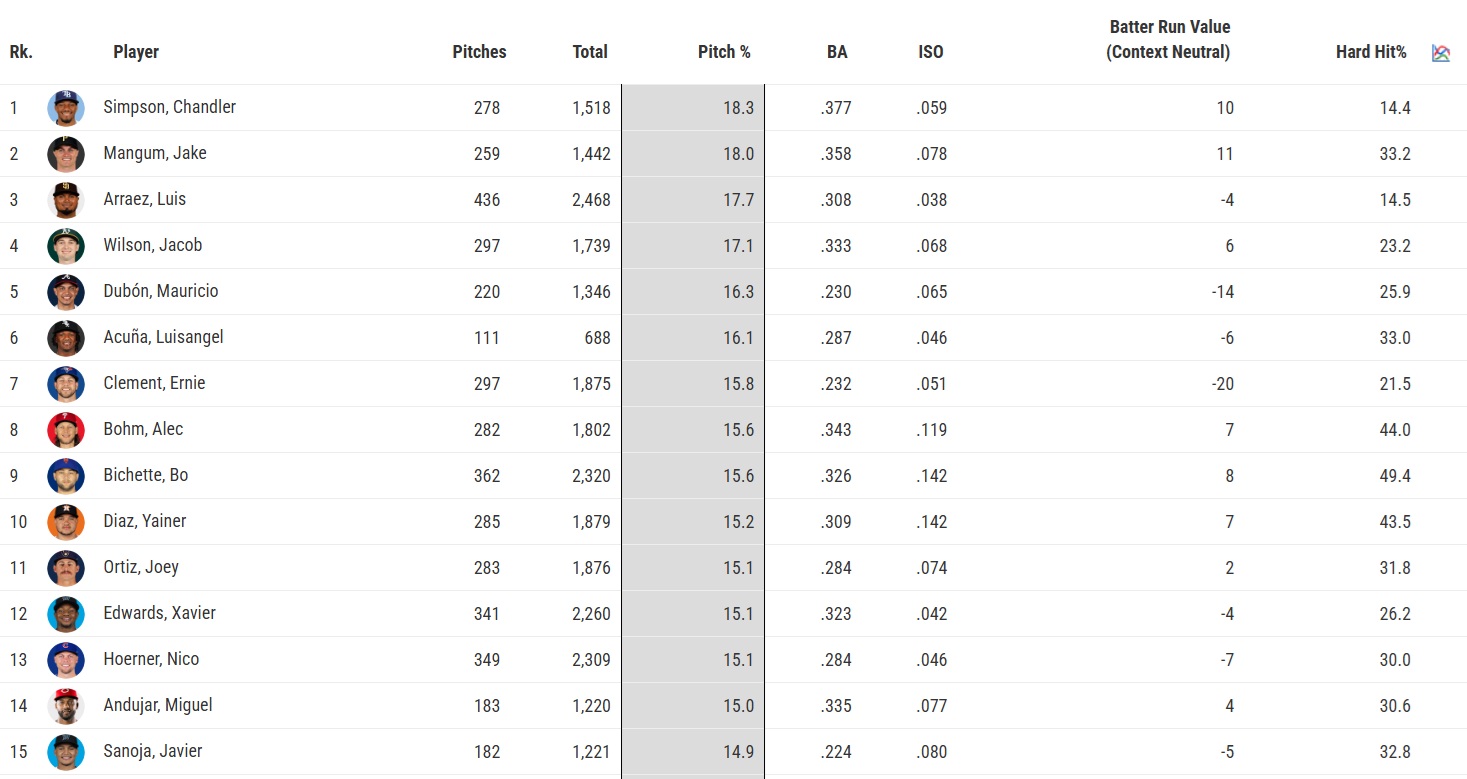Sort by the Total column header
The width and height of the screenshot is (1467, 779).
(590, 52)
